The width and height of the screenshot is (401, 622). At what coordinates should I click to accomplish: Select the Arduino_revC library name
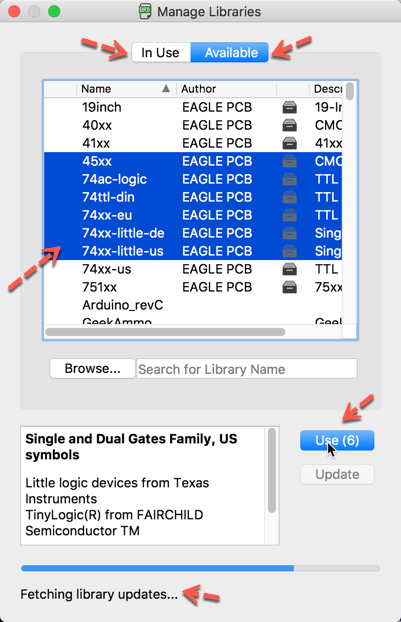pyautogui.click(x=123, y=305)
